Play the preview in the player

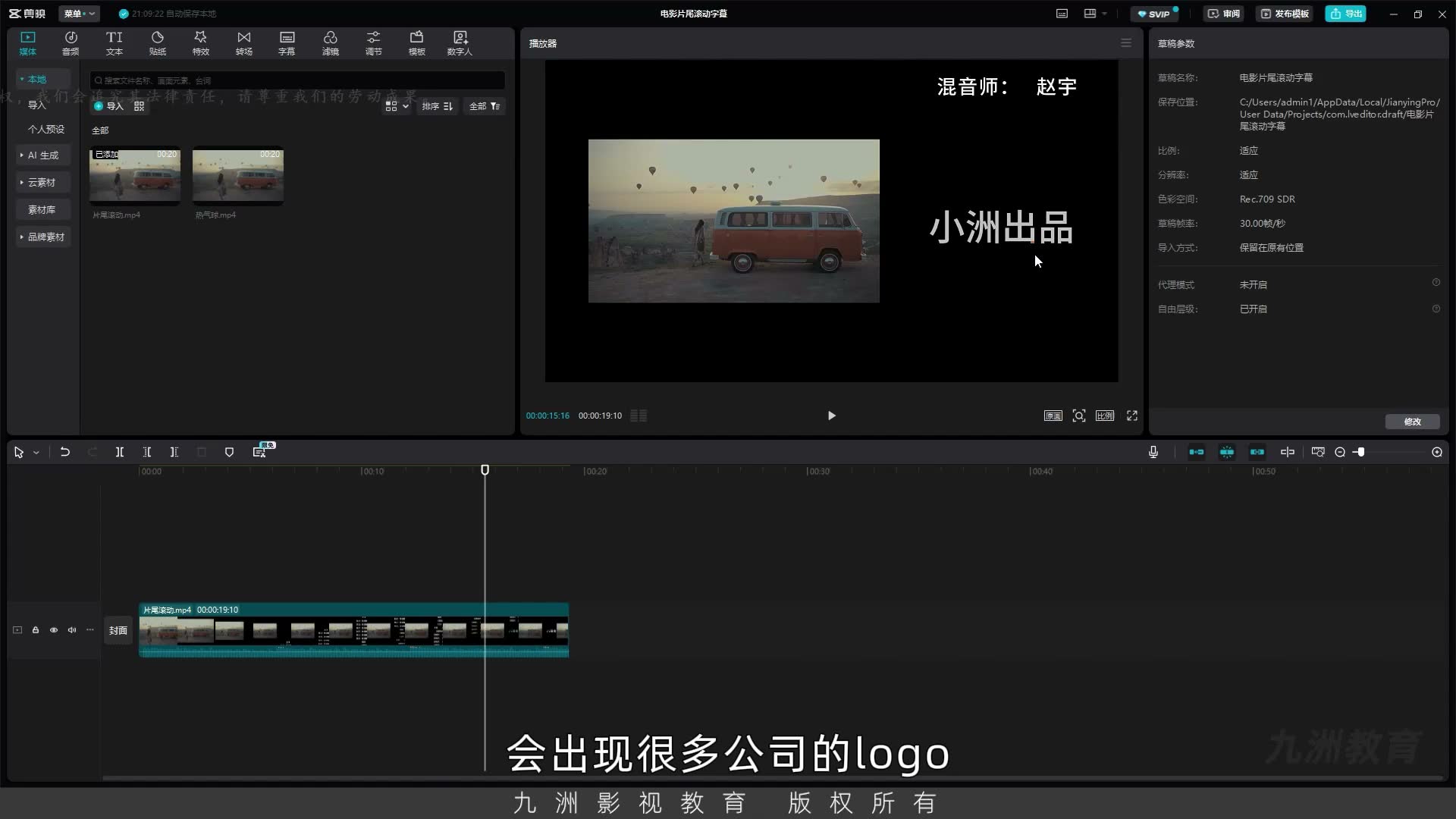pos(831,416)
